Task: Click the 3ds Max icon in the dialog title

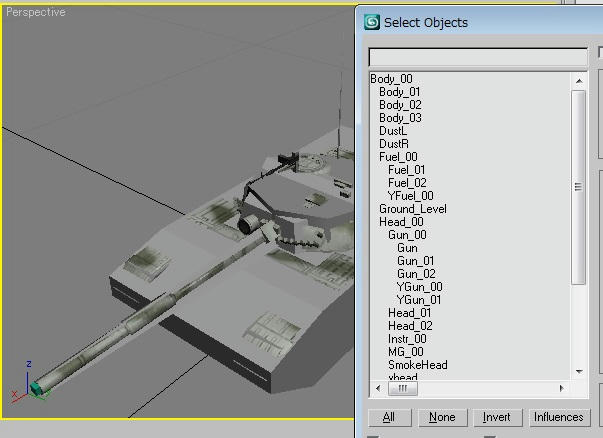Action: (x=372, y=22)
